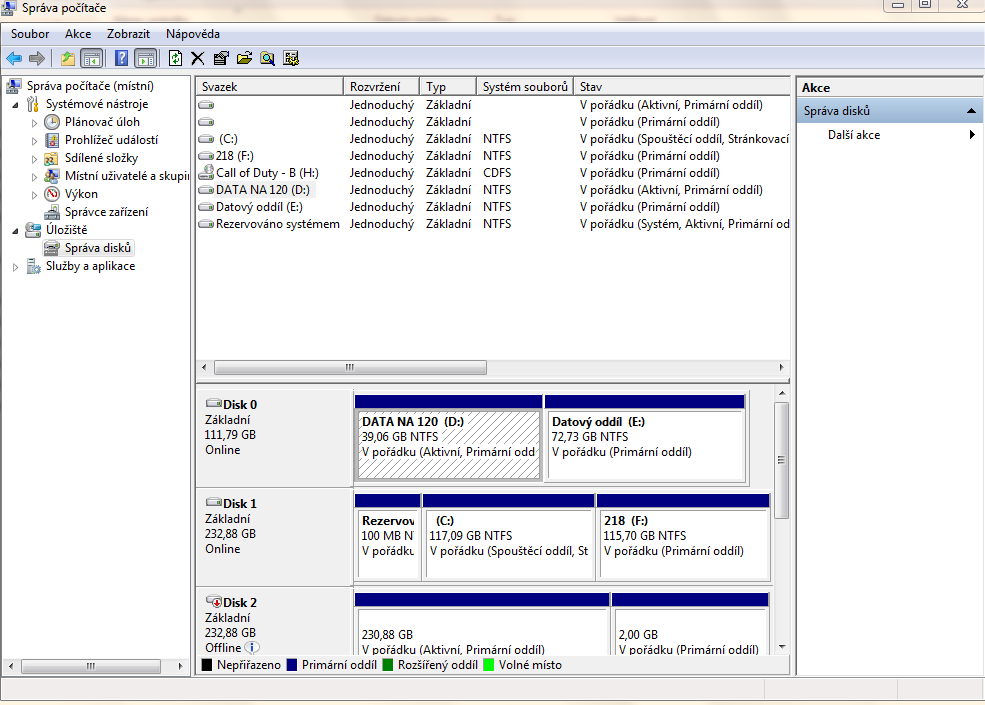
Task: Toggle the show/hide action pane button
Action: [145, 58]
